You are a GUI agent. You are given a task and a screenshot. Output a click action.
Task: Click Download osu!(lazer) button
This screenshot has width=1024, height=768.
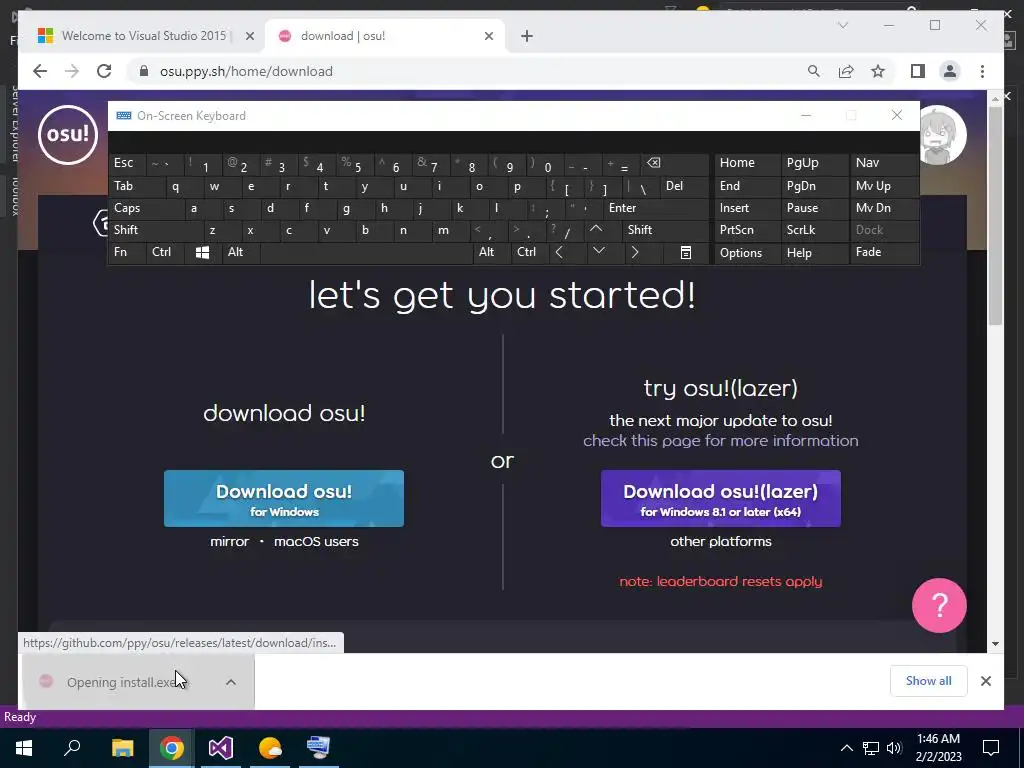click(721, 499)
